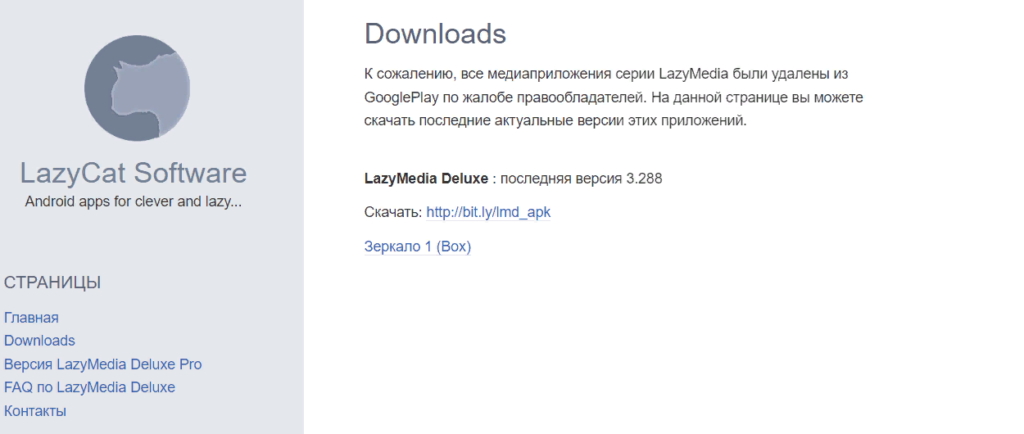Open Версия LazyMedia Deluxe Pro page
This screenshot has width=1024, height=434.
pos(103,364)
